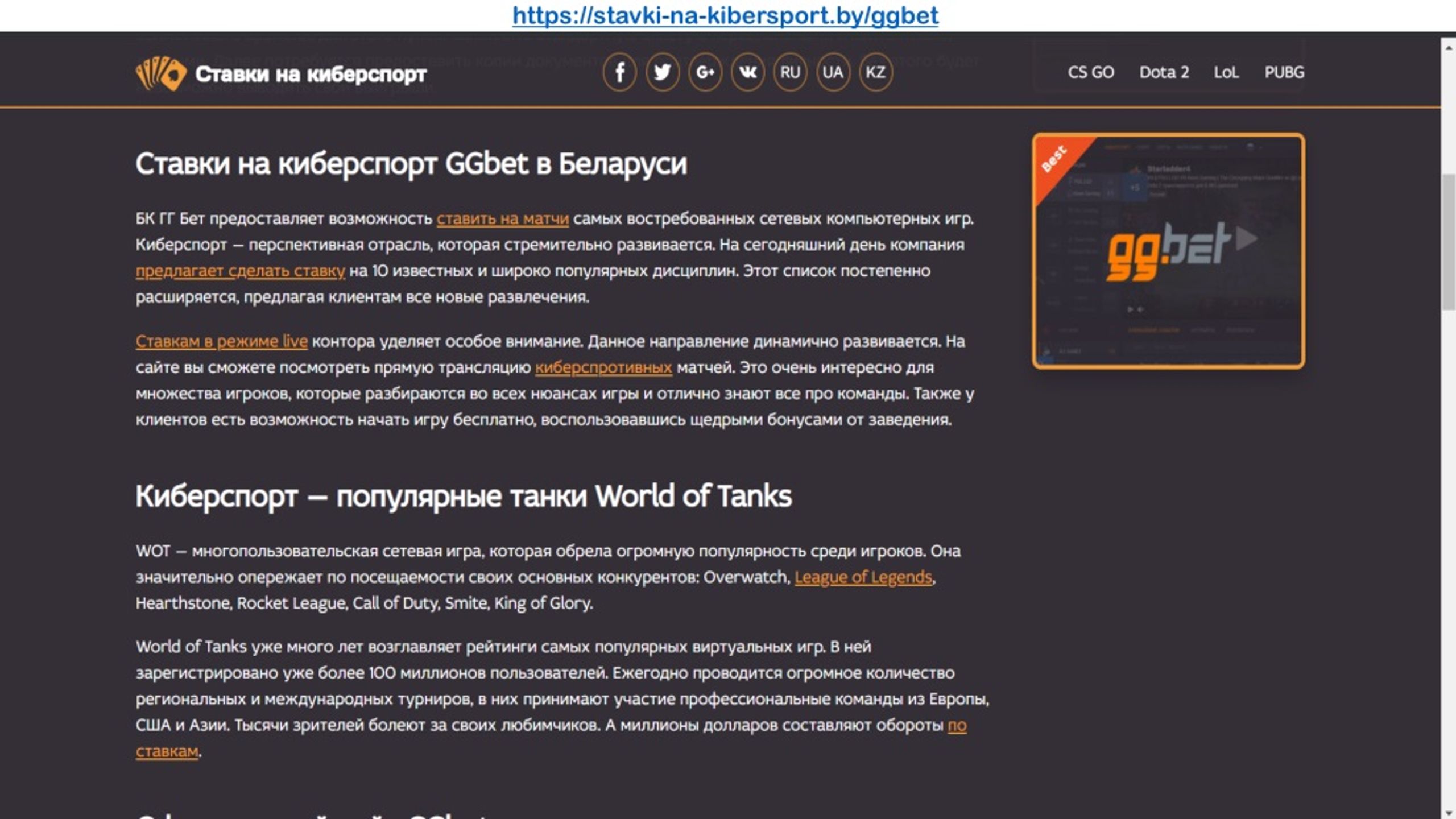1456x819 pixels.
Task: Switch to the RU region icon
Action: (791, 72)
